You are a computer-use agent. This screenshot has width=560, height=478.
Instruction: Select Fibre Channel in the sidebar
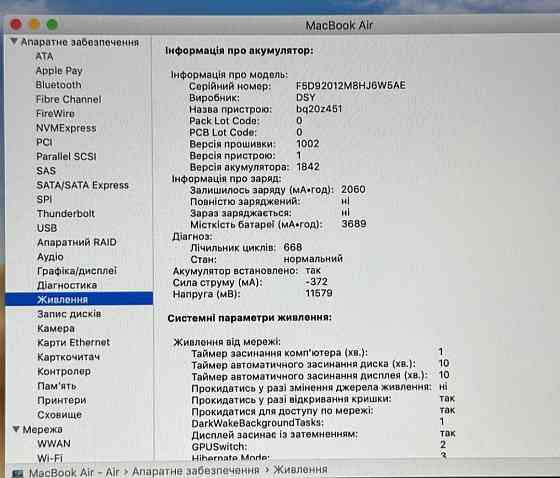69,99
